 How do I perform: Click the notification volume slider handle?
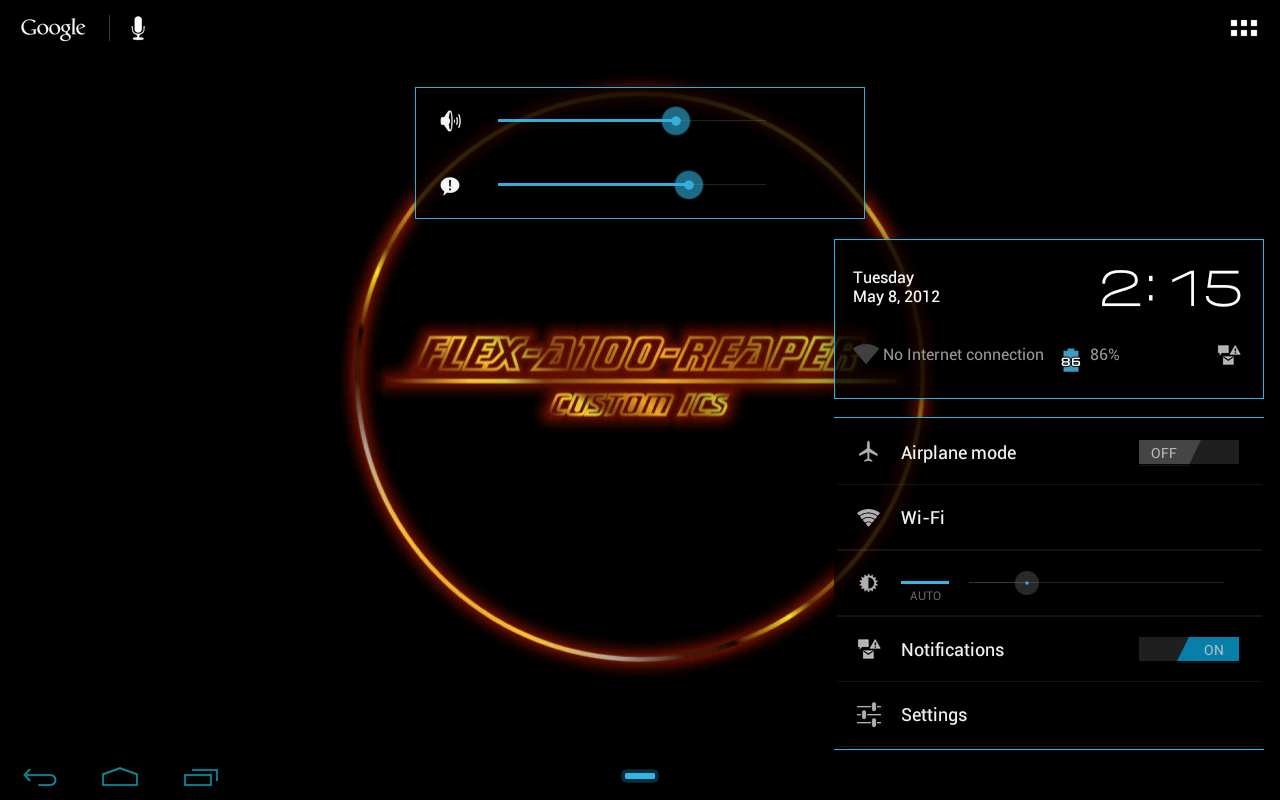tap(689, 185)
